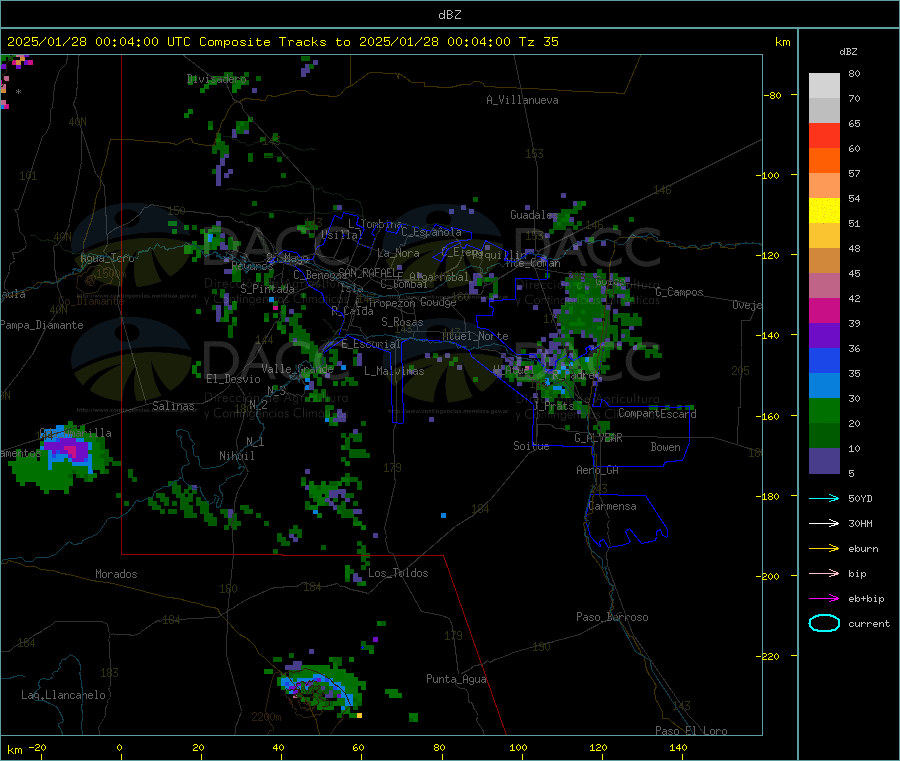The width and height of the screenshot is (900, 761).
Task: Click the 'SAN_RAFAEL' map label
Action: (370, 272)
